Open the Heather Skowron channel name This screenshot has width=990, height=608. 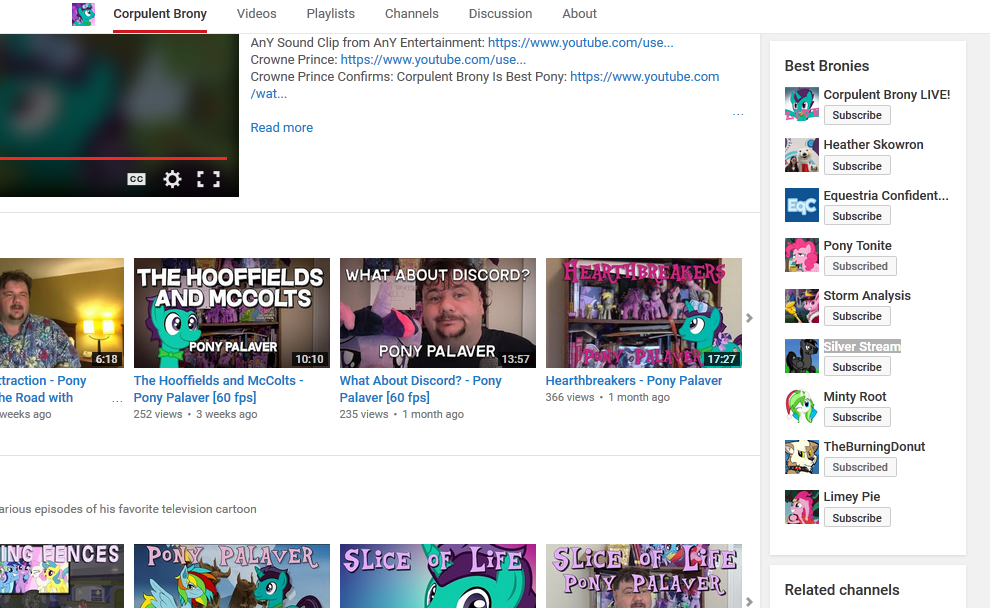click(x=873, y=145)
